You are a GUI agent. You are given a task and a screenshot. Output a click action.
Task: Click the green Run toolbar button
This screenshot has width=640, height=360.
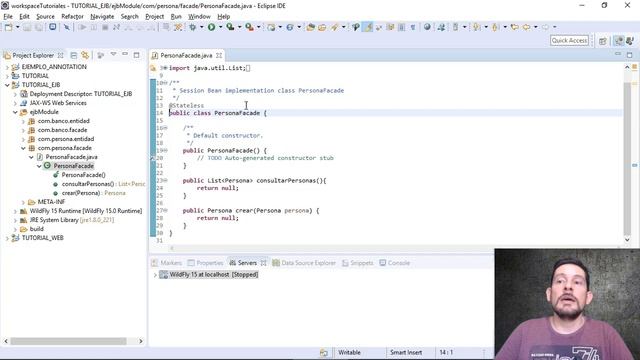pyautogui.click(x=211, y=27)
